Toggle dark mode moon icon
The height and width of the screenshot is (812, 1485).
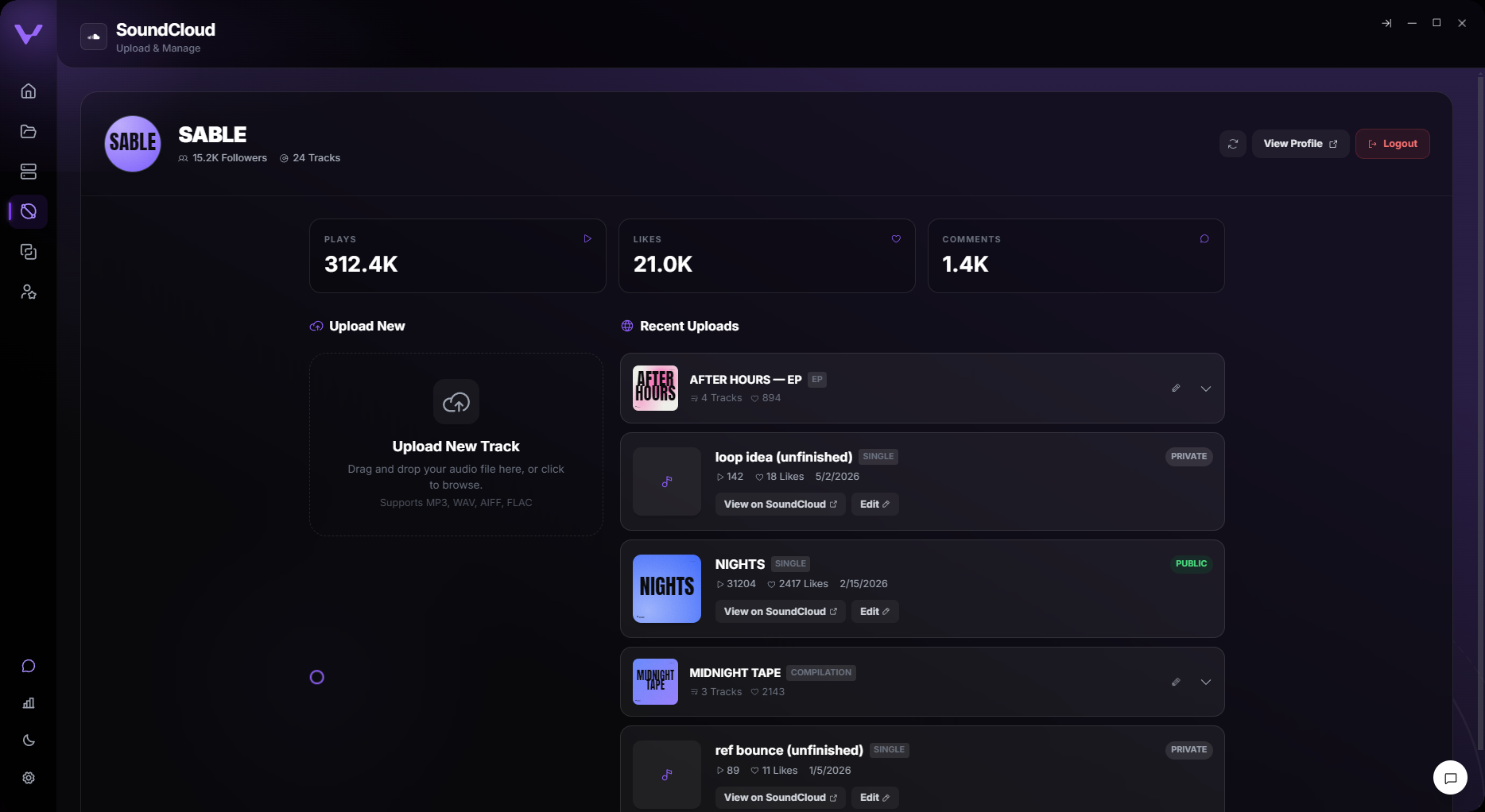pyautogui.click(x=29, y=740)
